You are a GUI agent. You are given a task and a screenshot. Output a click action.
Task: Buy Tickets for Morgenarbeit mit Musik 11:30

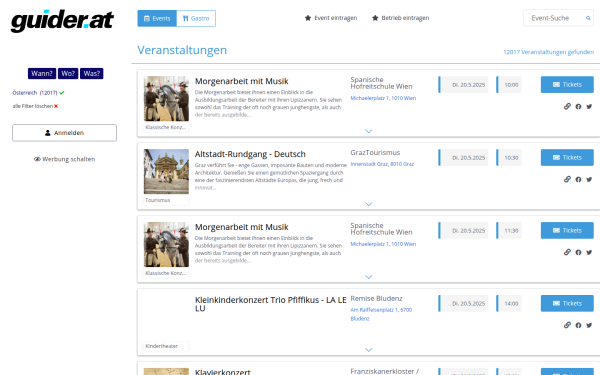point(567,230)
